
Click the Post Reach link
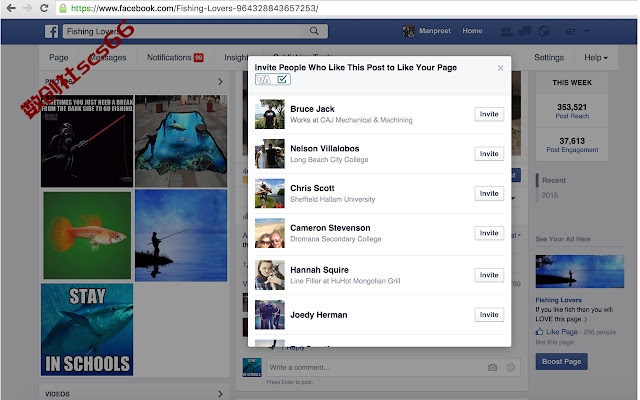pos(572,116)
